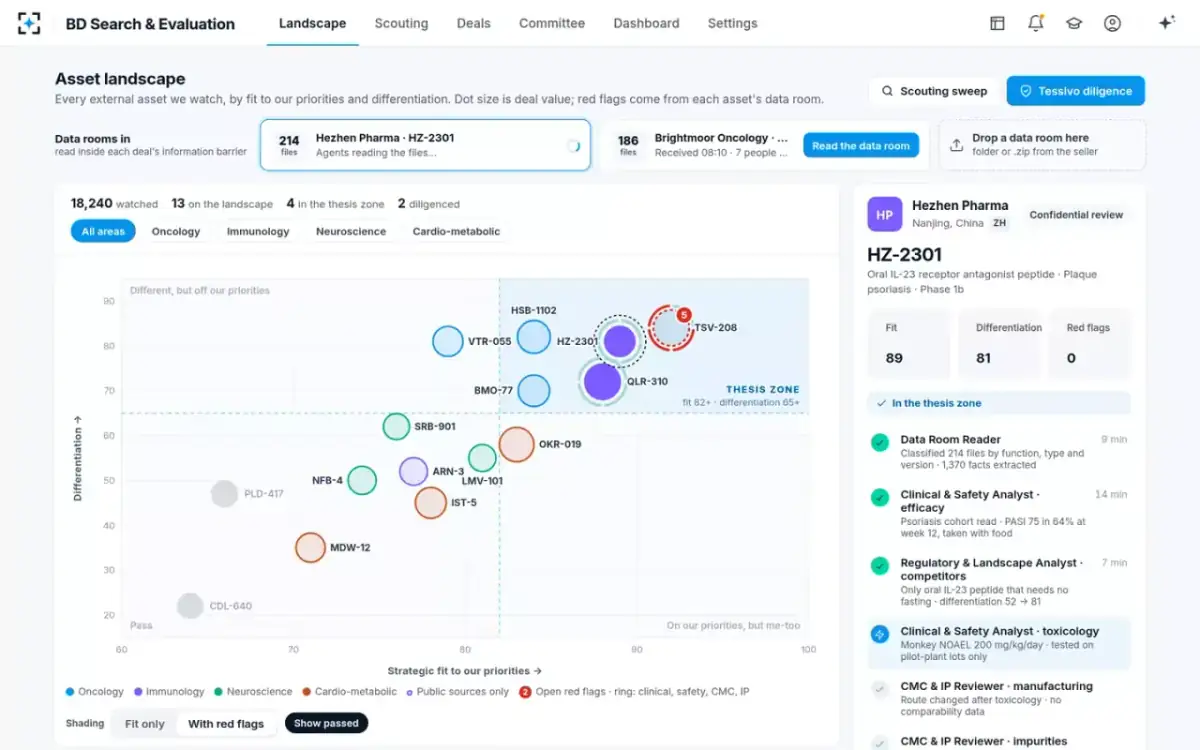Click the Drop a data room here zone
The height and width of the screenshot is (750, 1200).
1042,146
